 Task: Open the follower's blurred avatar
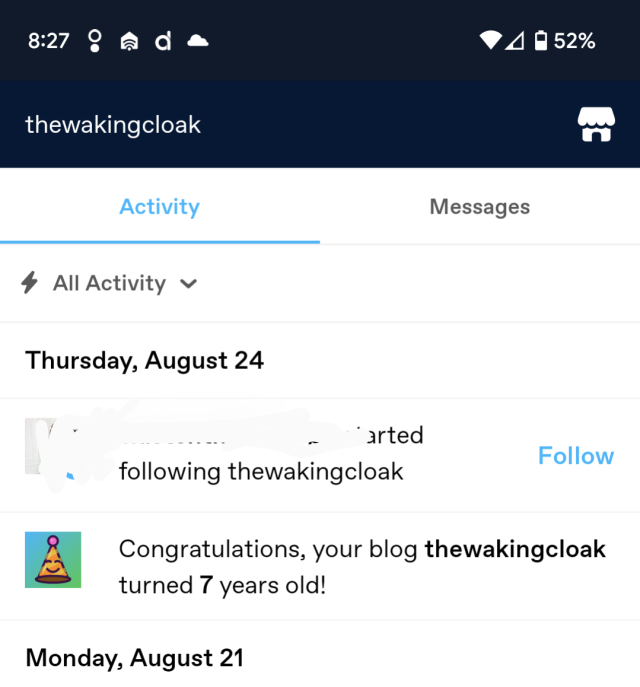[x=53, y=446]
